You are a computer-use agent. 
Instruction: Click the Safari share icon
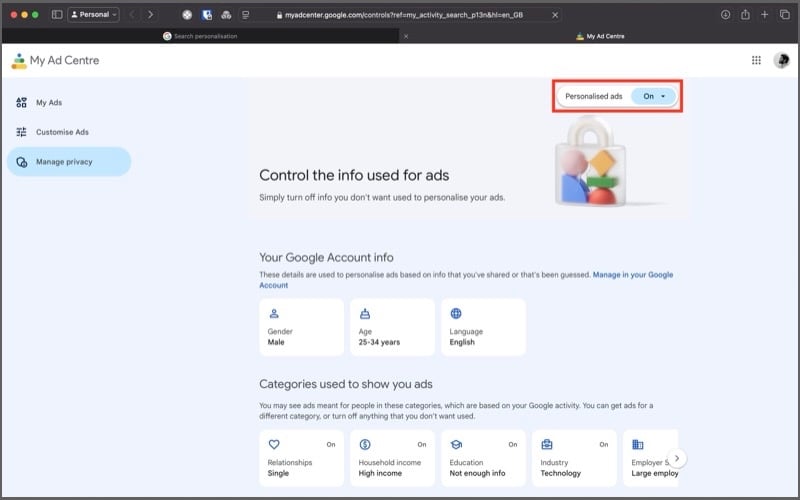point(745,15)
